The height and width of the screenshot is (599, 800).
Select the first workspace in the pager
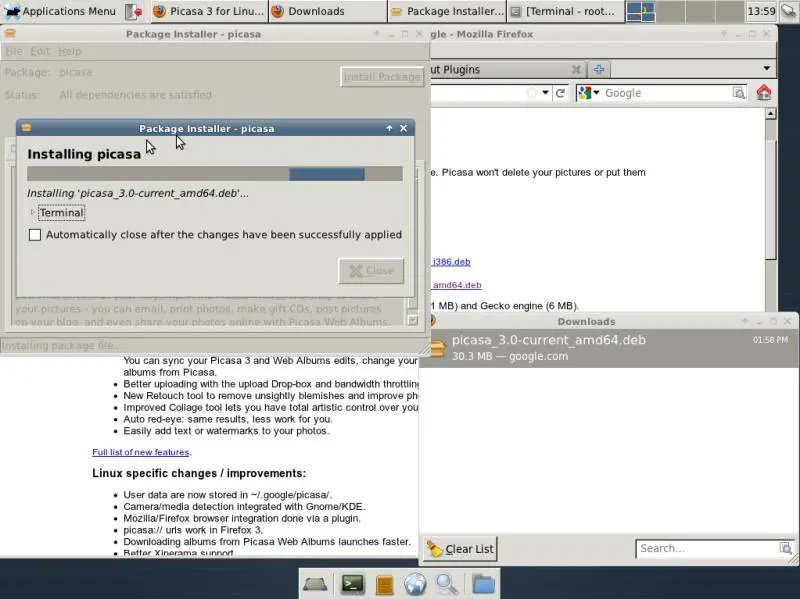[640, 11]
